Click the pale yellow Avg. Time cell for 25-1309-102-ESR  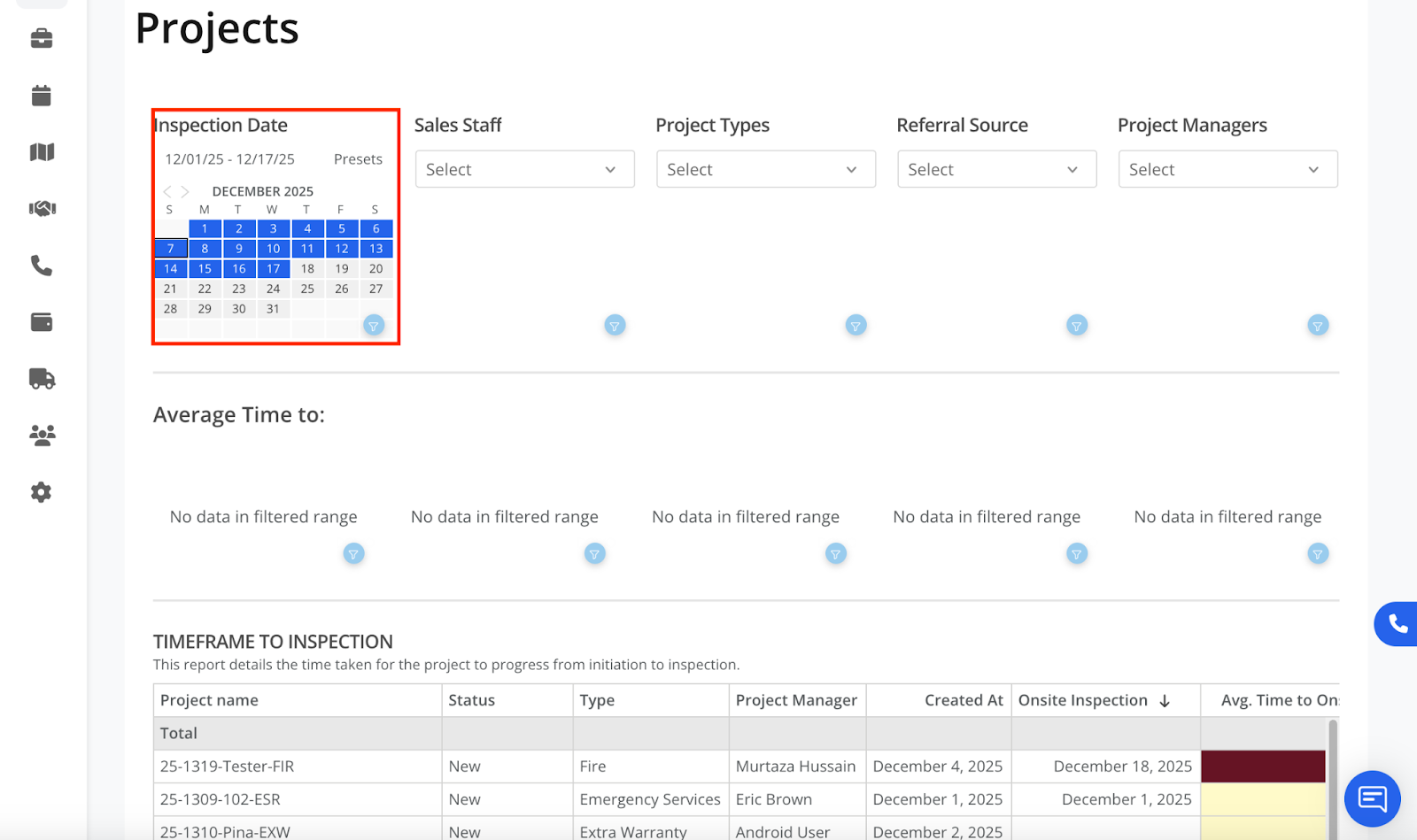click(1263, 799)
